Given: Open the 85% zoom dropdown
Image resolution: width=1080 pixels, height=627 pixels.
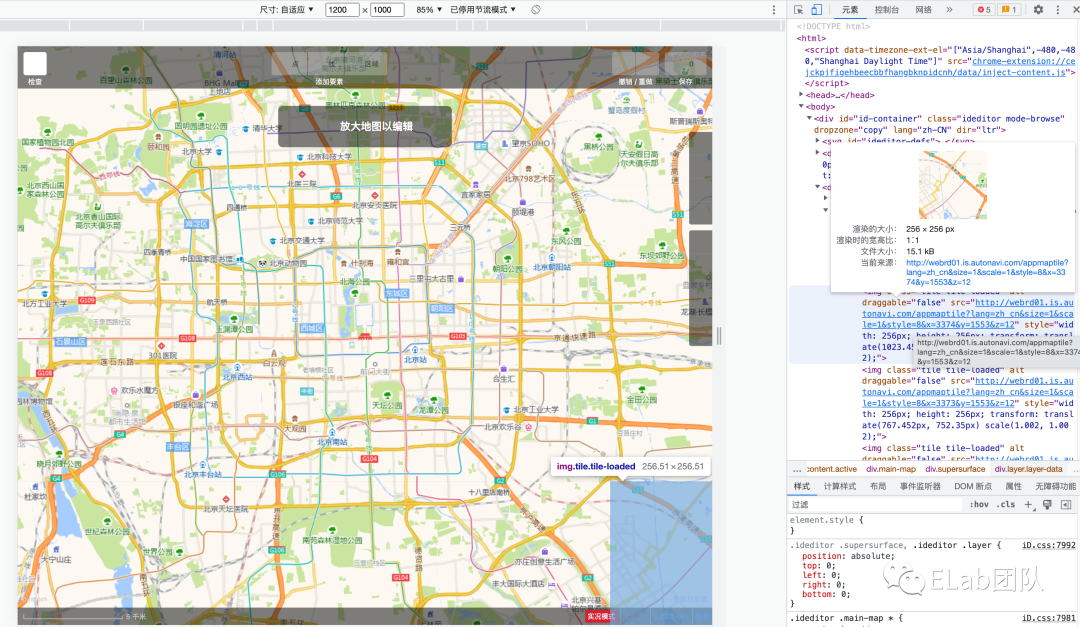Looking at the screenshot, I should point(428,10).
